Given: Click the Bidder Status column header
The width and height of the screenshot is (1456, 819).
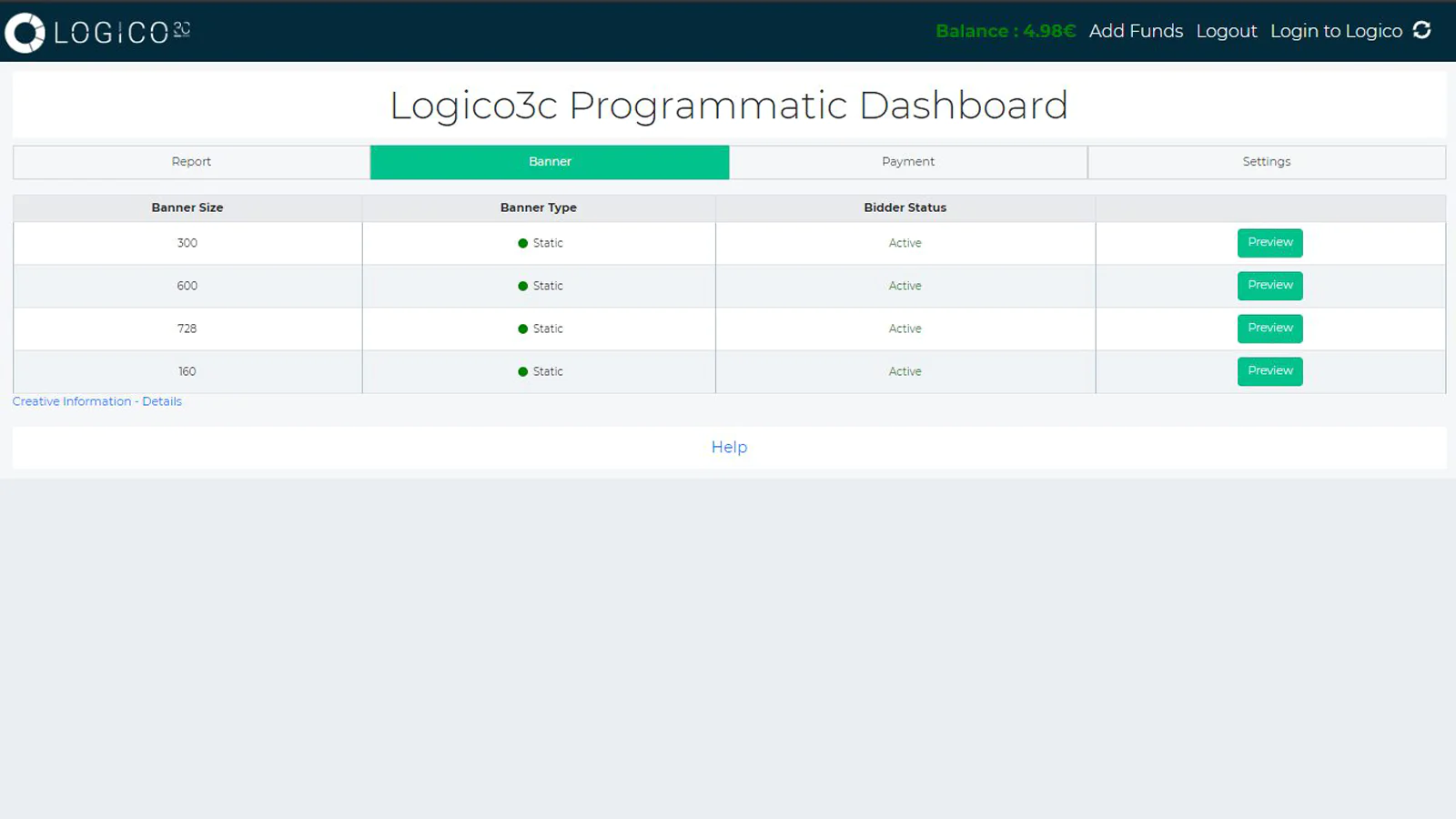Looking at the screenshot, I should tap(905, 207).
